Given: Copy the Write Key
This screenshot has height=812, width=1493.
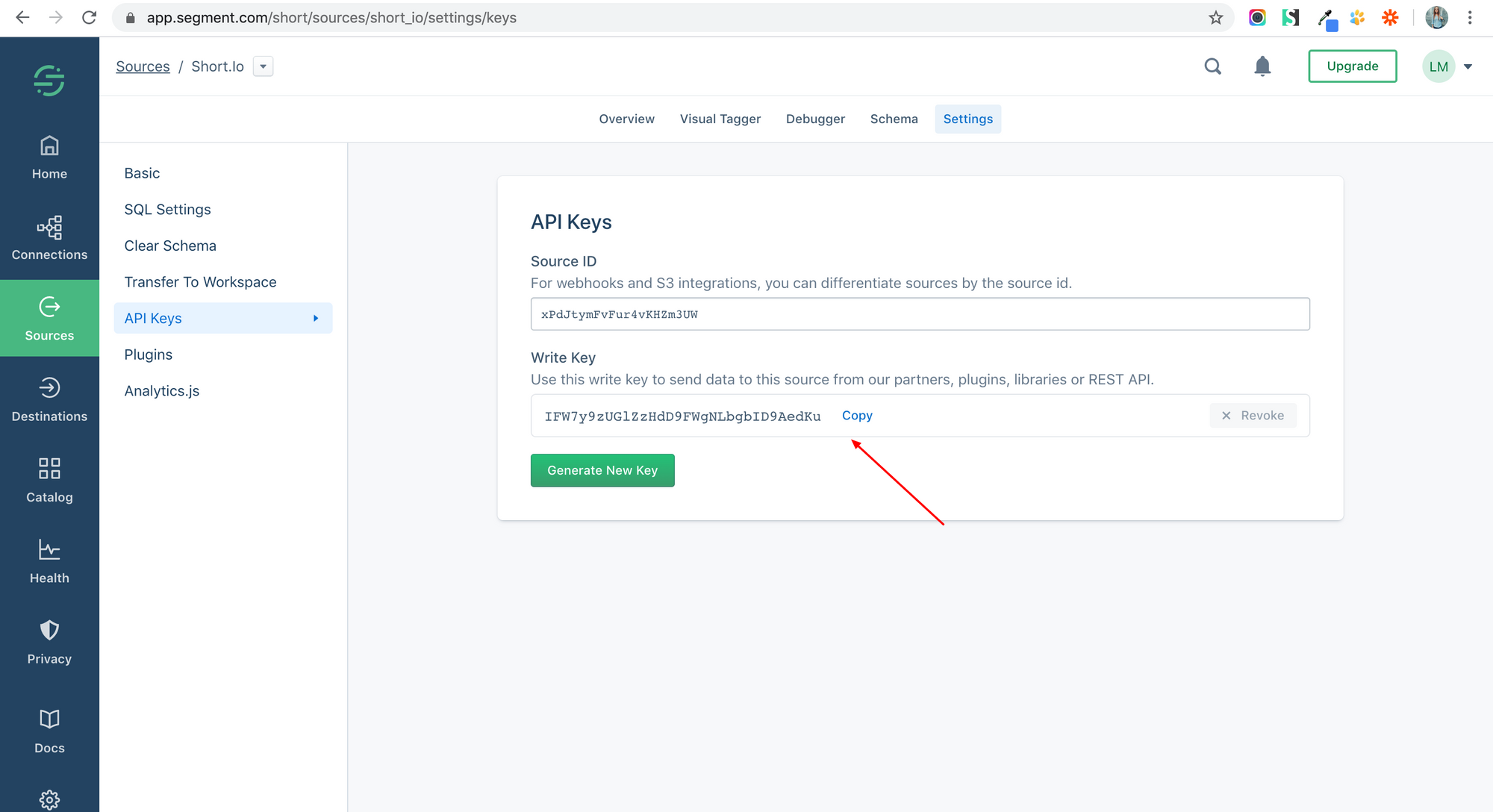Looking at the screenshot, I should click(856, 415).
